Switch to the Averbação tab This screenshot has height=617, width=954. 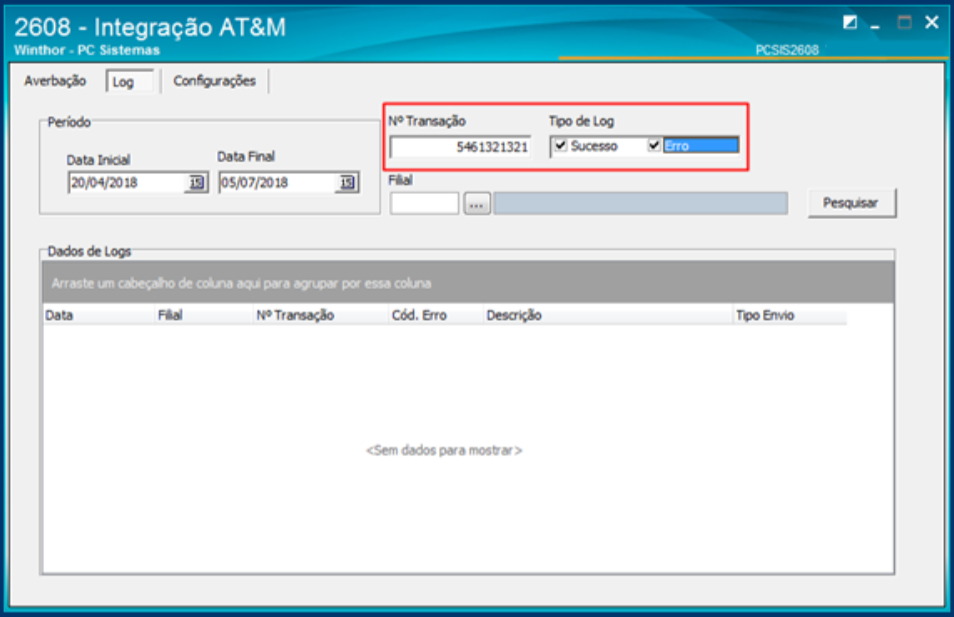(55, 81)
